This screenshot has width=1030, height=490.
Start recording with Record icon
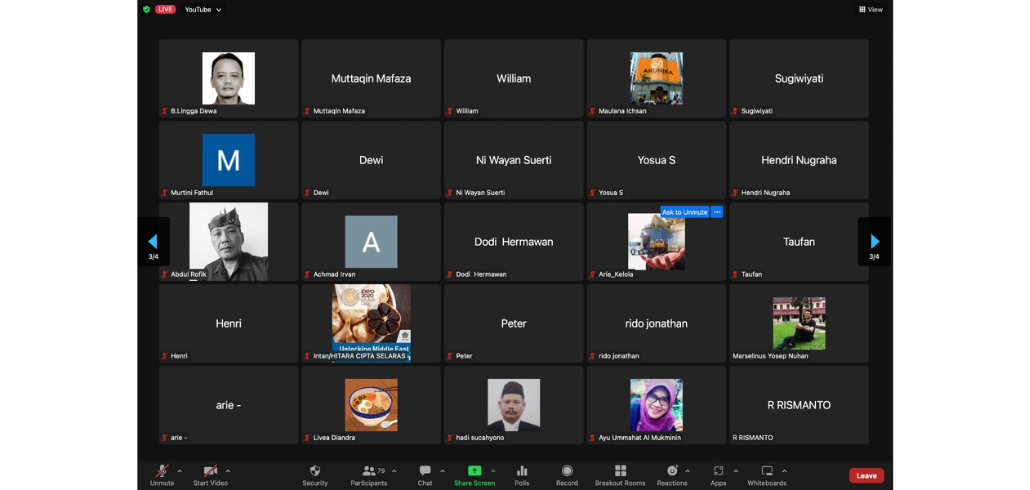tap(567, 471)
